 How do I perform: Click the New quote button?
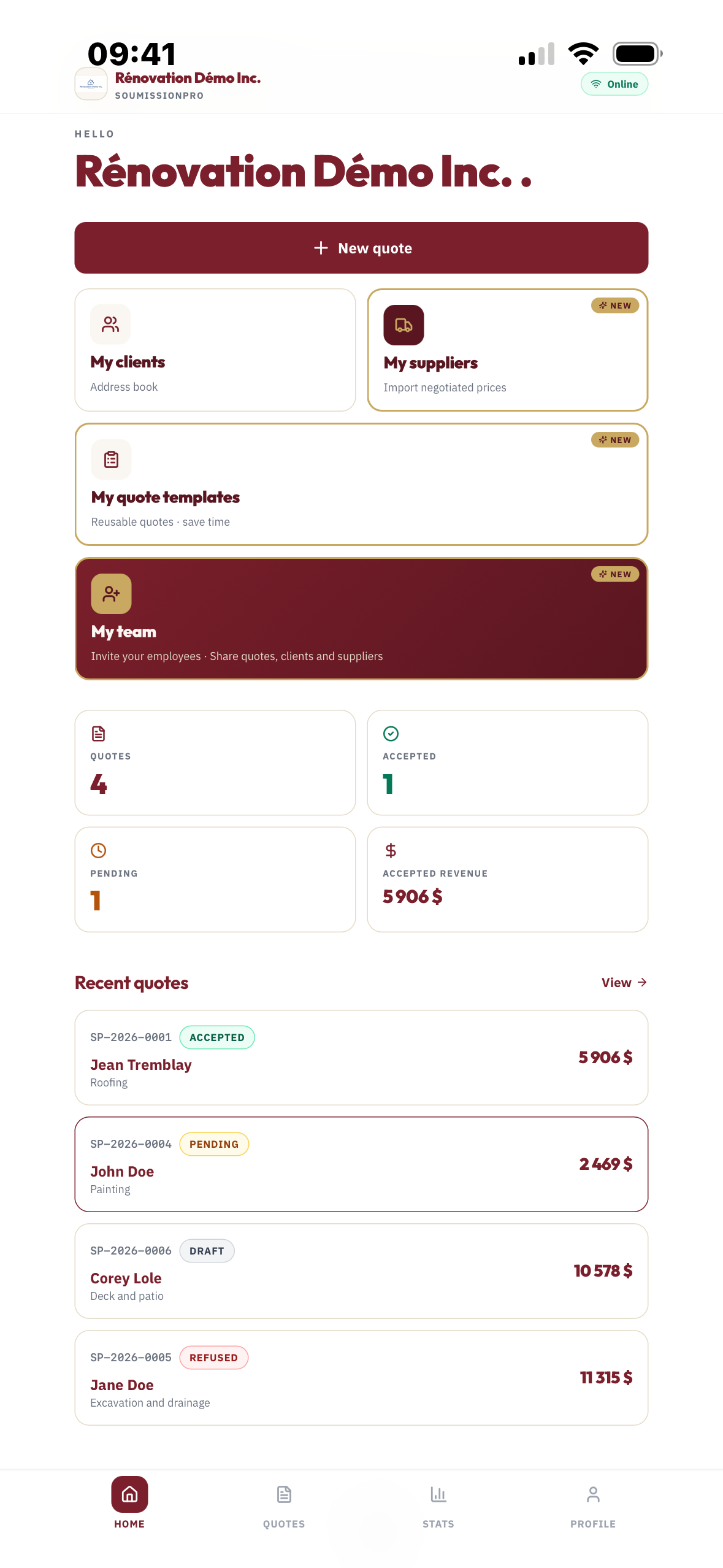361,248
